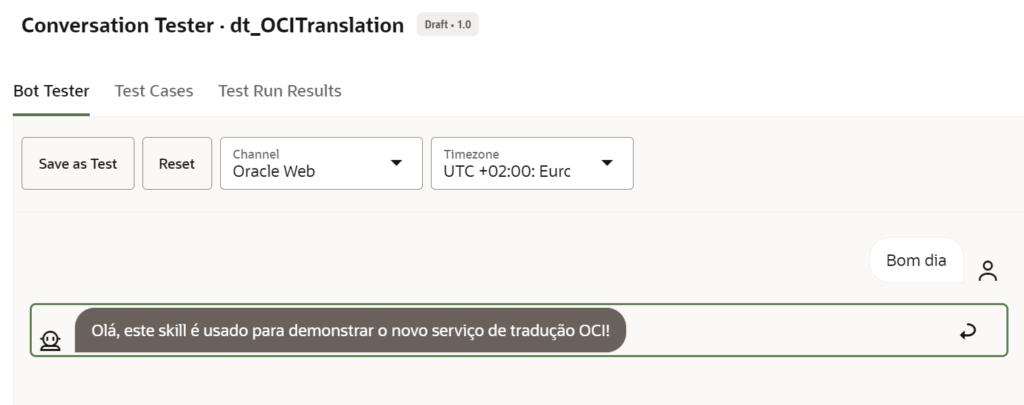This screenshot has height=405, width=1024.
Task: Click the Conversation Tester dt_OCITranslation title
Action: [212, 25]
